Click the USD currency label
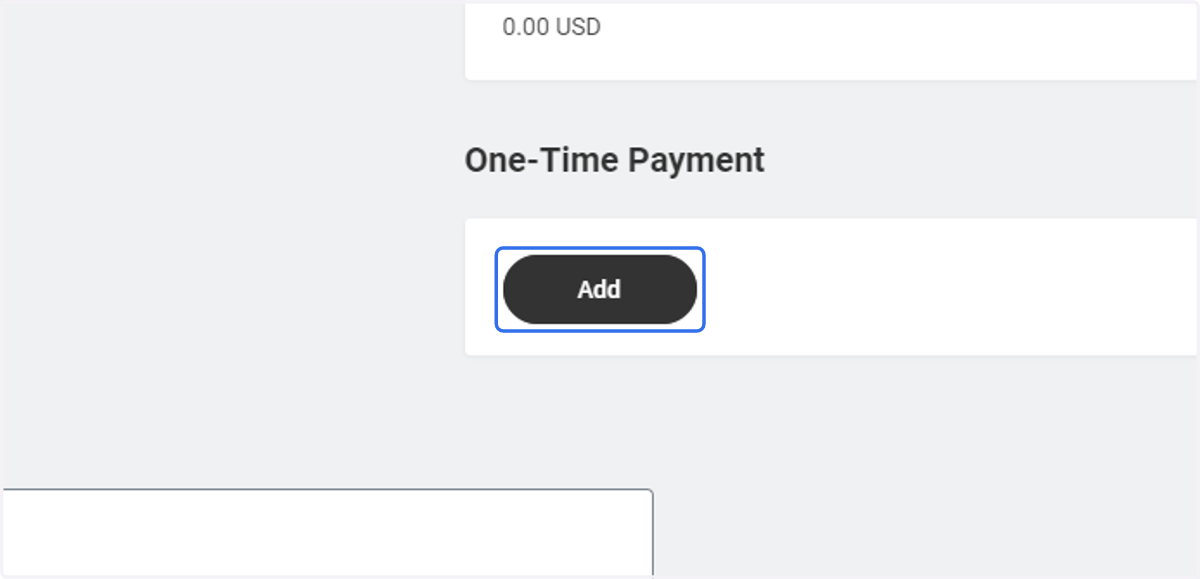Screen dimensions: 1200x579 [578, 27]
